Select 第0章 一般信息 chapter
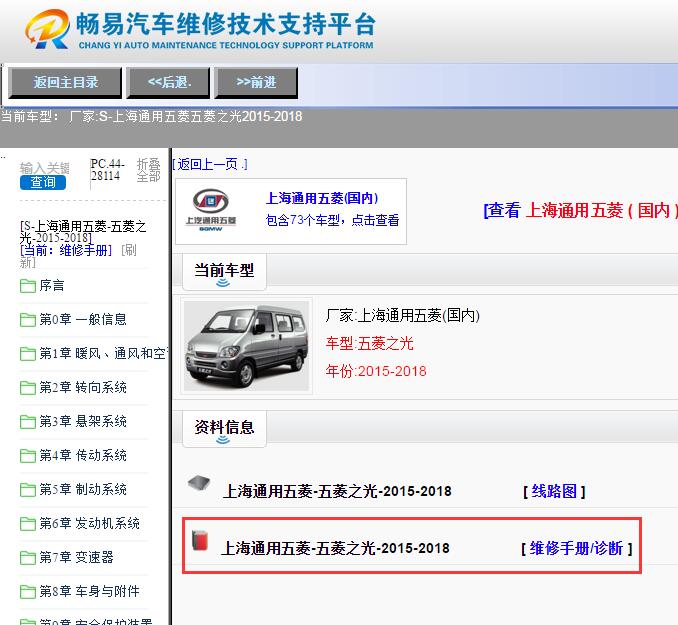The image size is (678, 625). coord(83,319)
